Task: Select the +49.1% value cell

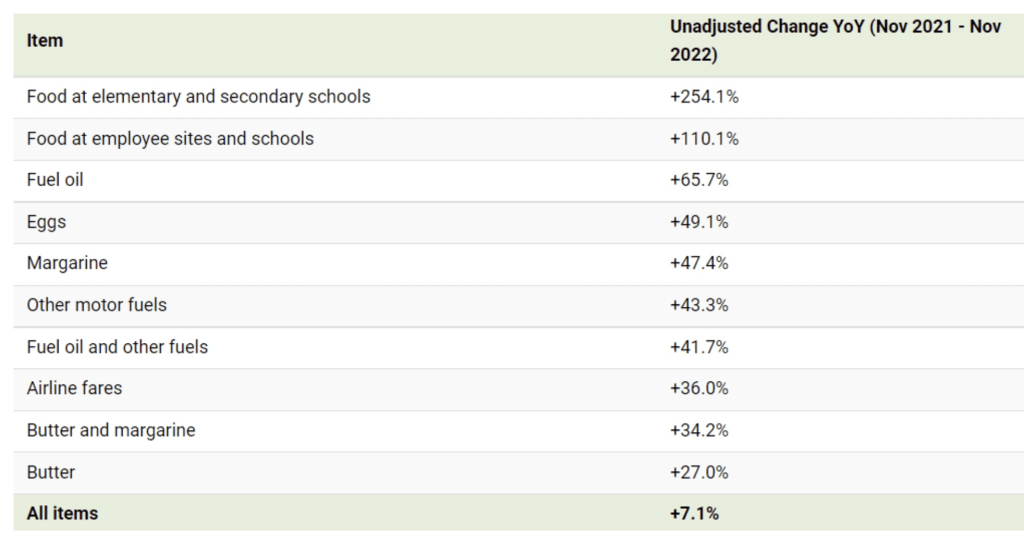Action: [699, 222]
